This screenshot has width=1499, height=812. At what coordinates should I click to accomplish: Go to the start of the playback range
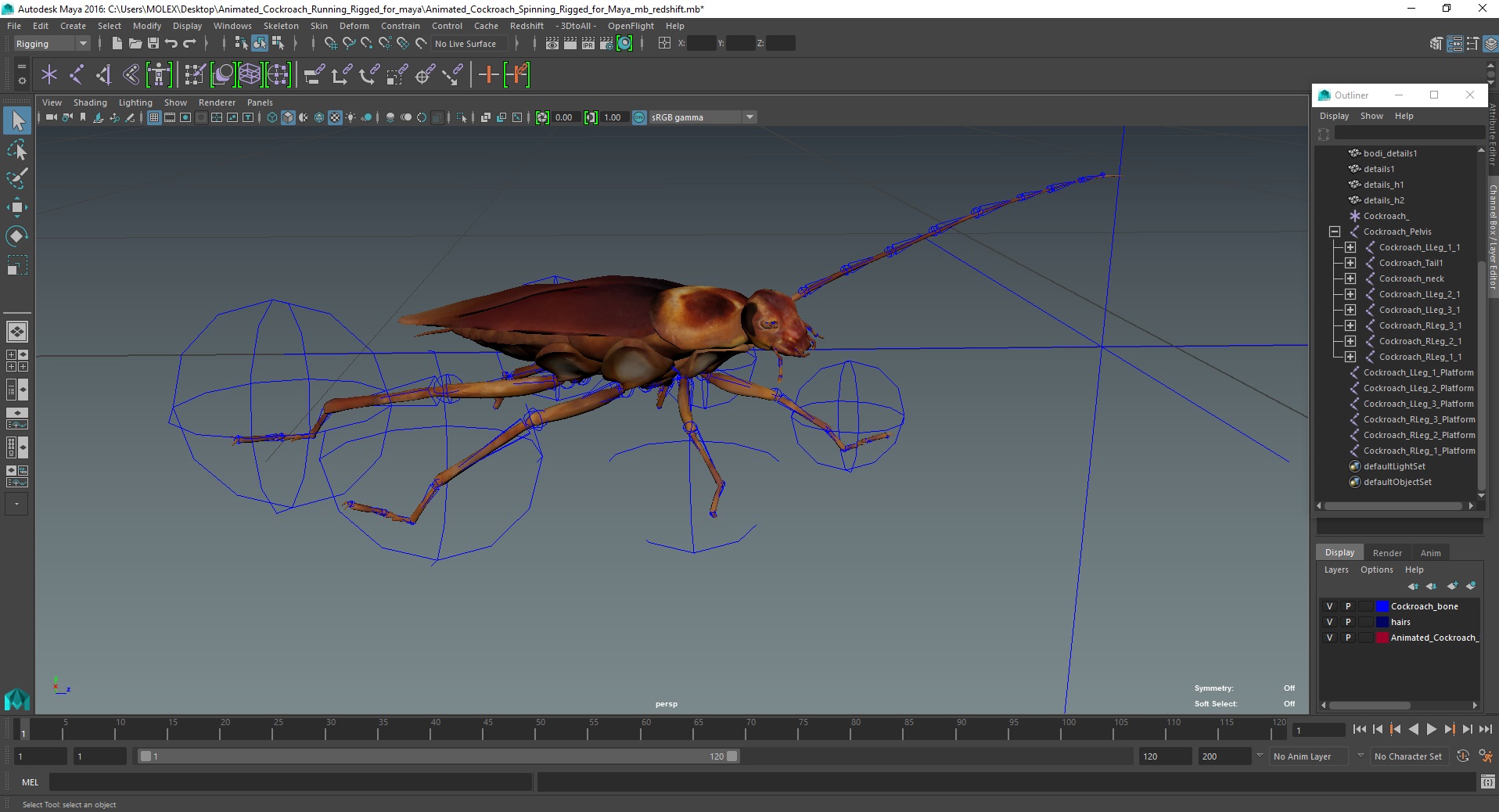pos(1360,729)
